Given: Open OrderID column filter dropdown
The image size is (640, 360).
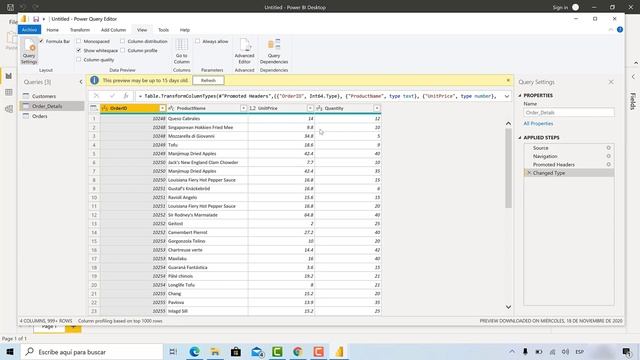Looking at the screenshot, I should point(162,108).
